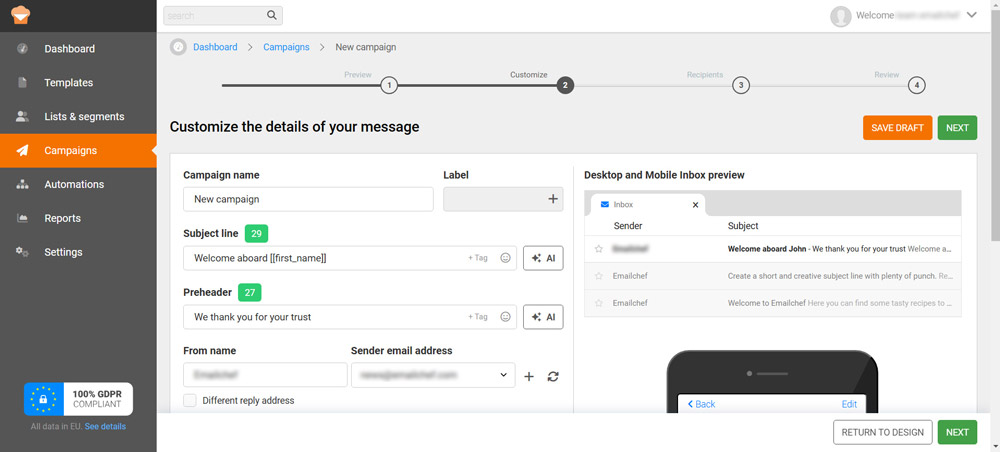Star the second Emailchef preview message
Screen dimensions: 1000x452
click(x=599, y=303)
